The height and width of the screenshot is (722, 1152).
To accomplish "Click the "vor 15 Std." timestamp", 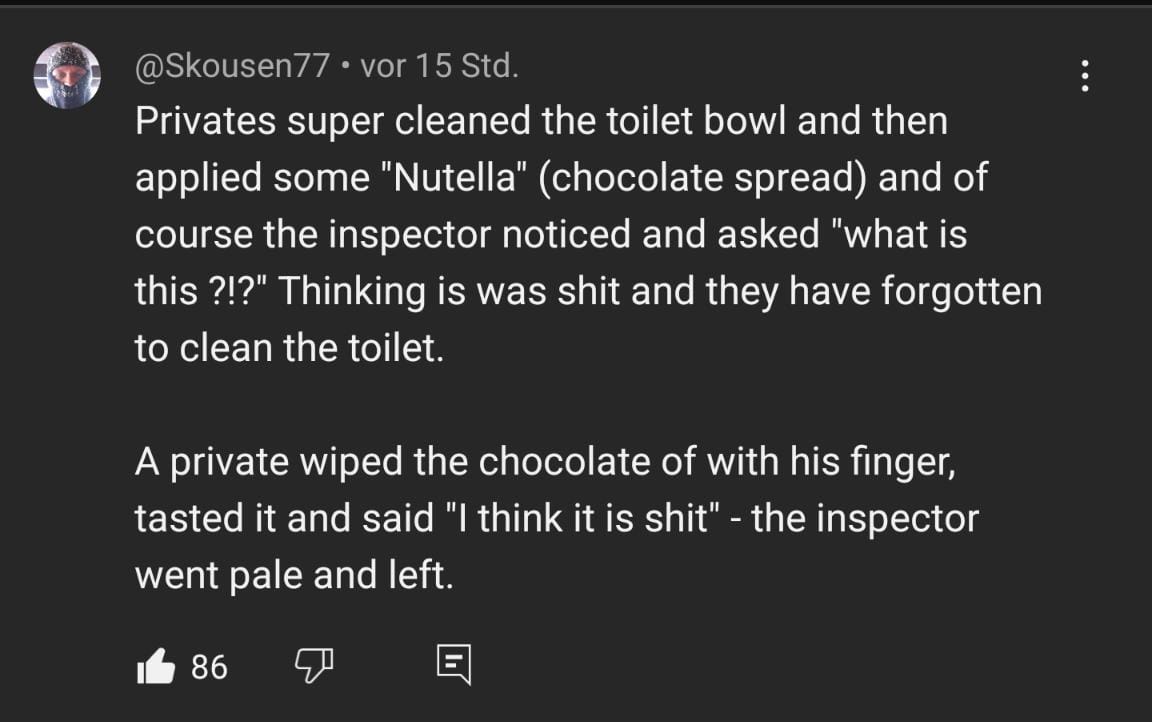I will point(439,66).
